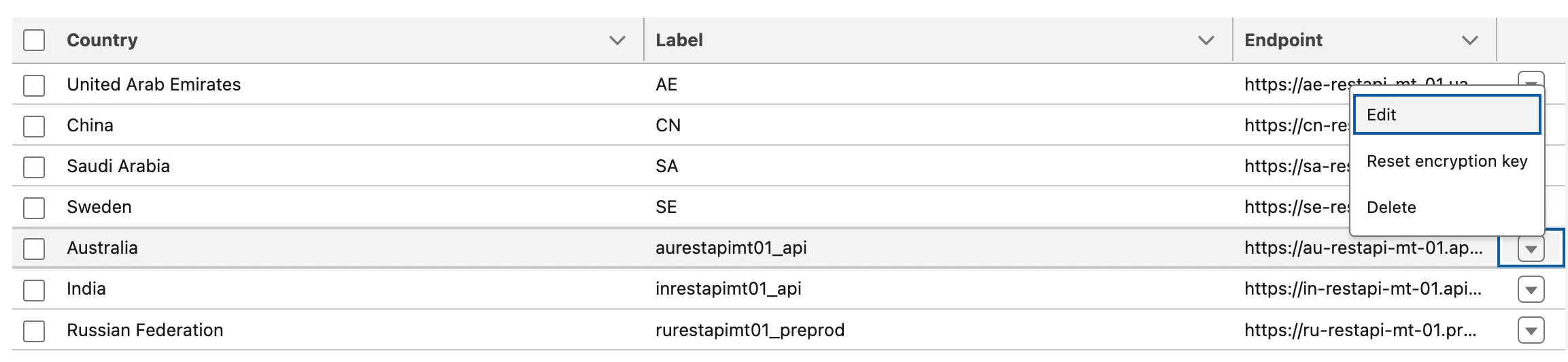The image size is (1568, 362).
Task: Select the India row checkbox
Action: pyautogui.click(x=34, y=291)
